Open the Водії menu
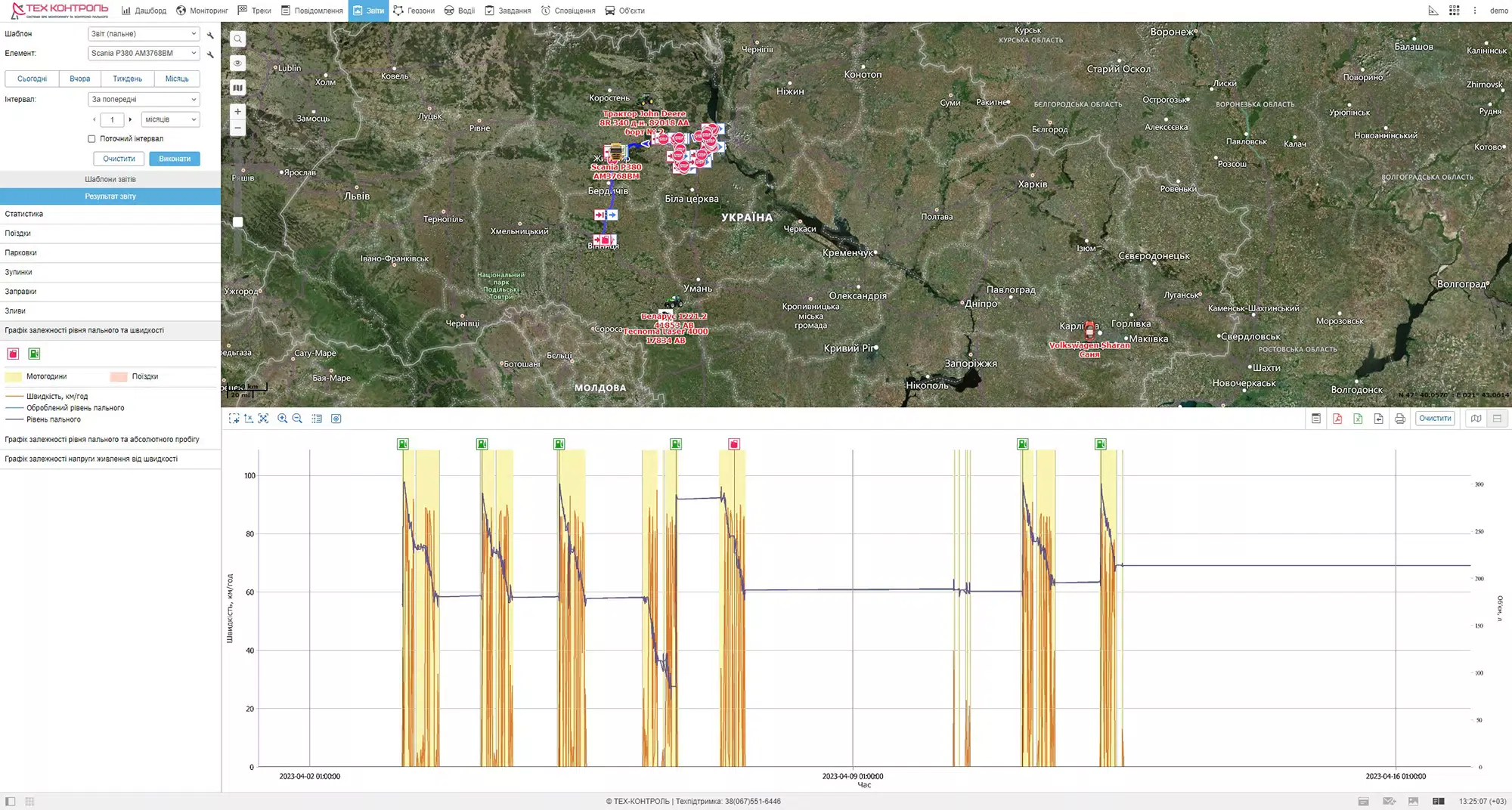The height and width of the screenshot is (810, 1512). [x=460, y=11]
